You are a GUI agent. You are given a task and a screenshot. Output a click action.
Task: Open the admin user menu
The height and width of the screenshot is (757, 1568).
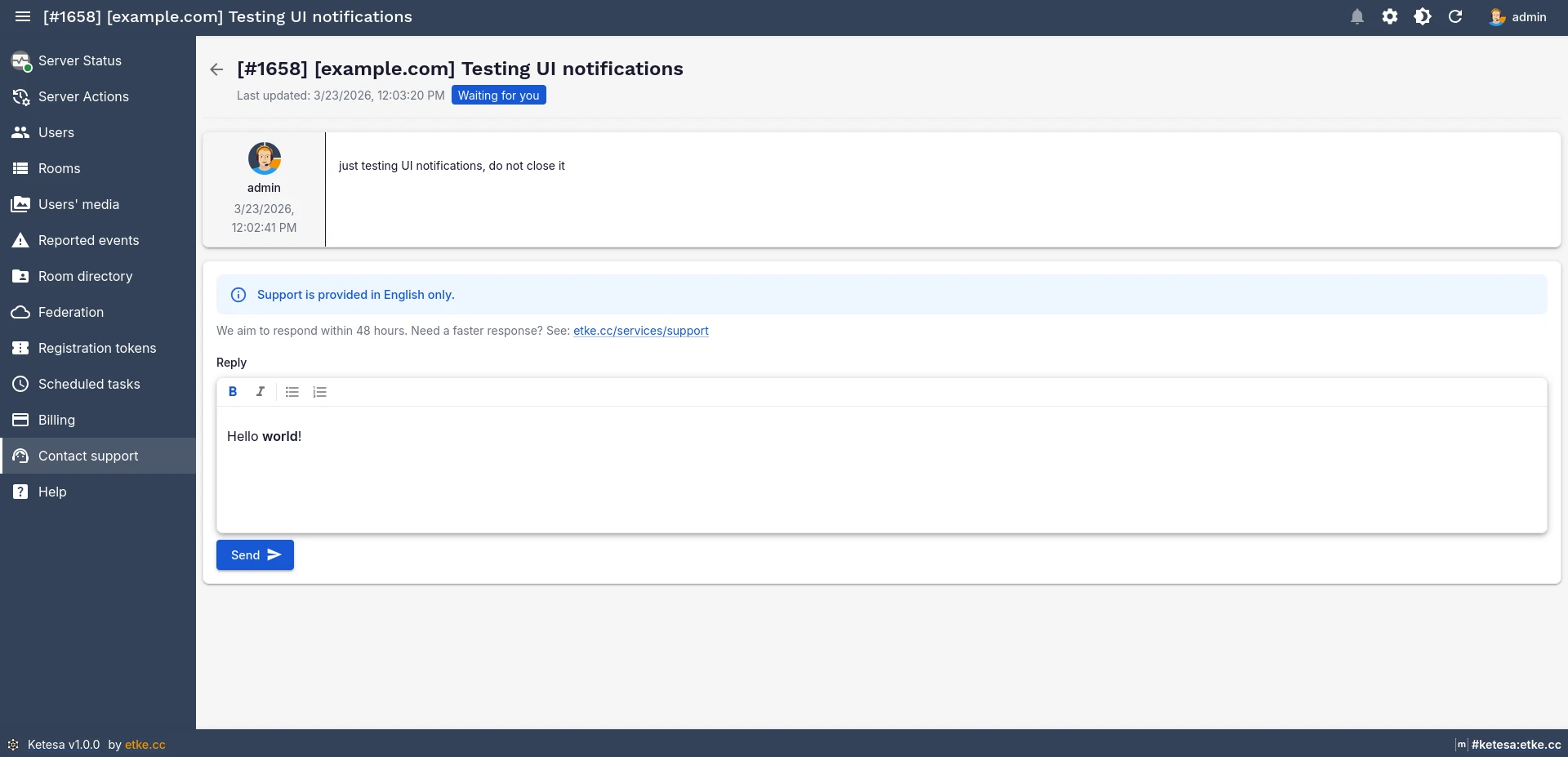click(1517, 17)
